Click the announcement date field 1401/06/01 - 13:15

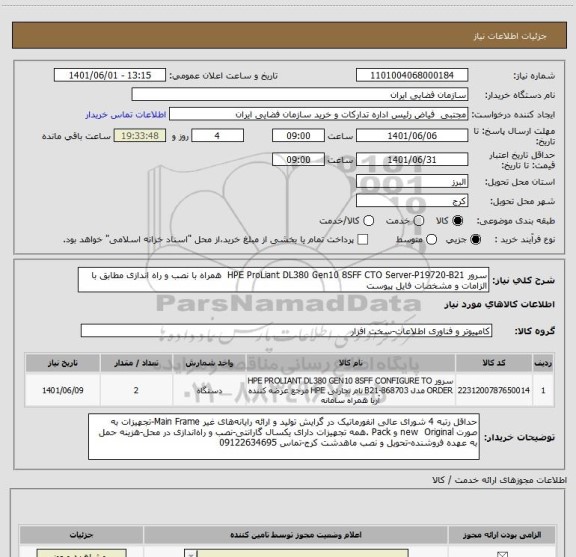[110, 75]
